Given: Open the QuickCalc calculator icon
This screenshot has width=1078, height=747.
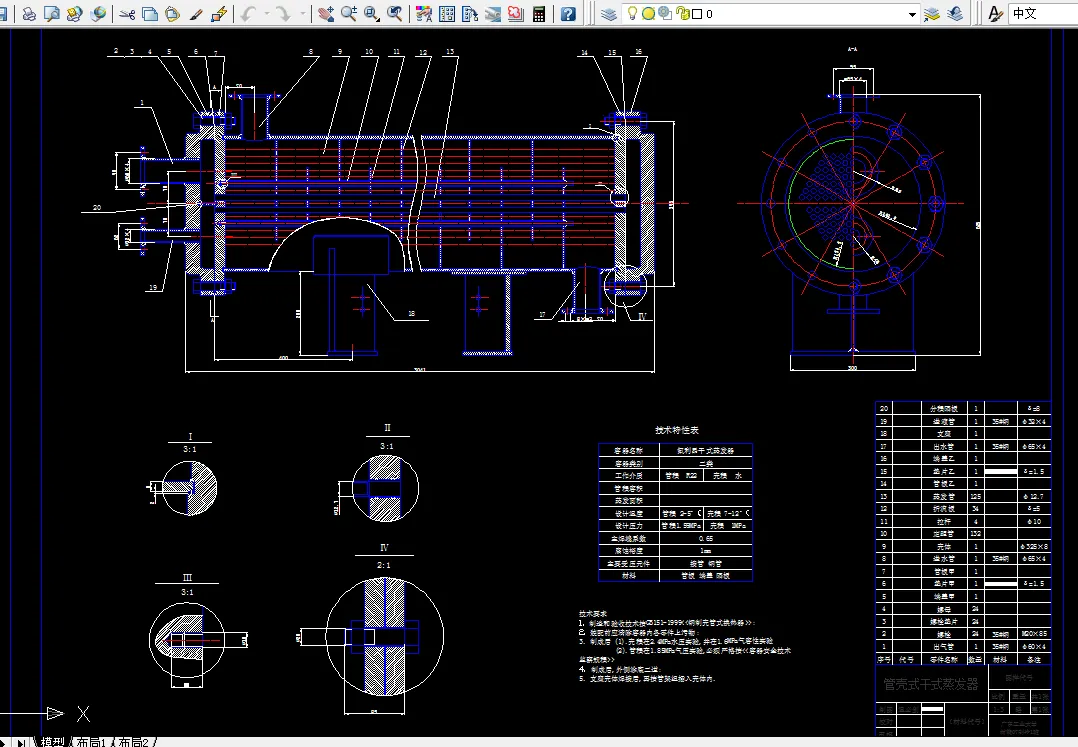Looking at the screenshot, I should pos(539,13).
